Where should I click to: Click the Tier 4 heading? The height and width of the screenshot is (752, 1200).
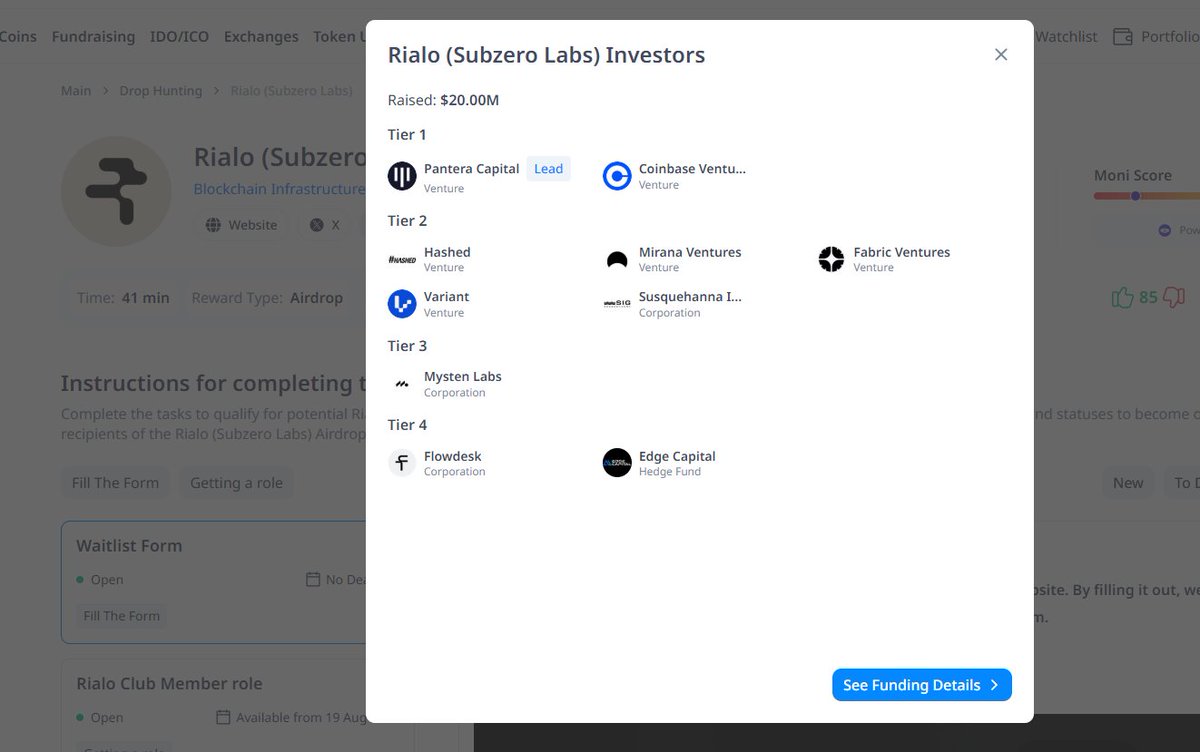tap(407, 425)
